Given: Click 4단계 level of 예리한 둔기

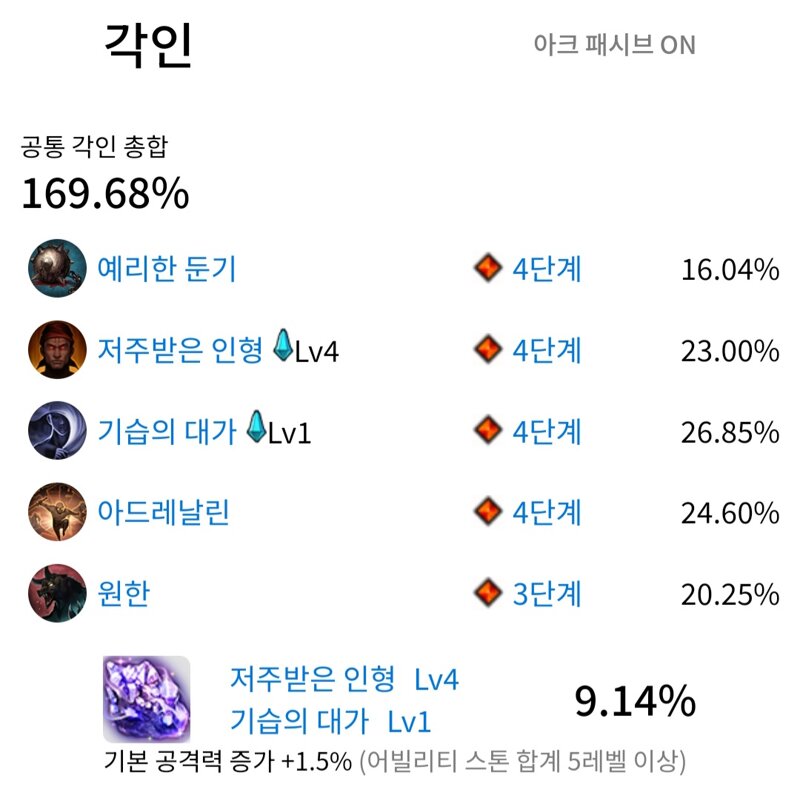Looking at the screenshot, I should tap(547, 269).
